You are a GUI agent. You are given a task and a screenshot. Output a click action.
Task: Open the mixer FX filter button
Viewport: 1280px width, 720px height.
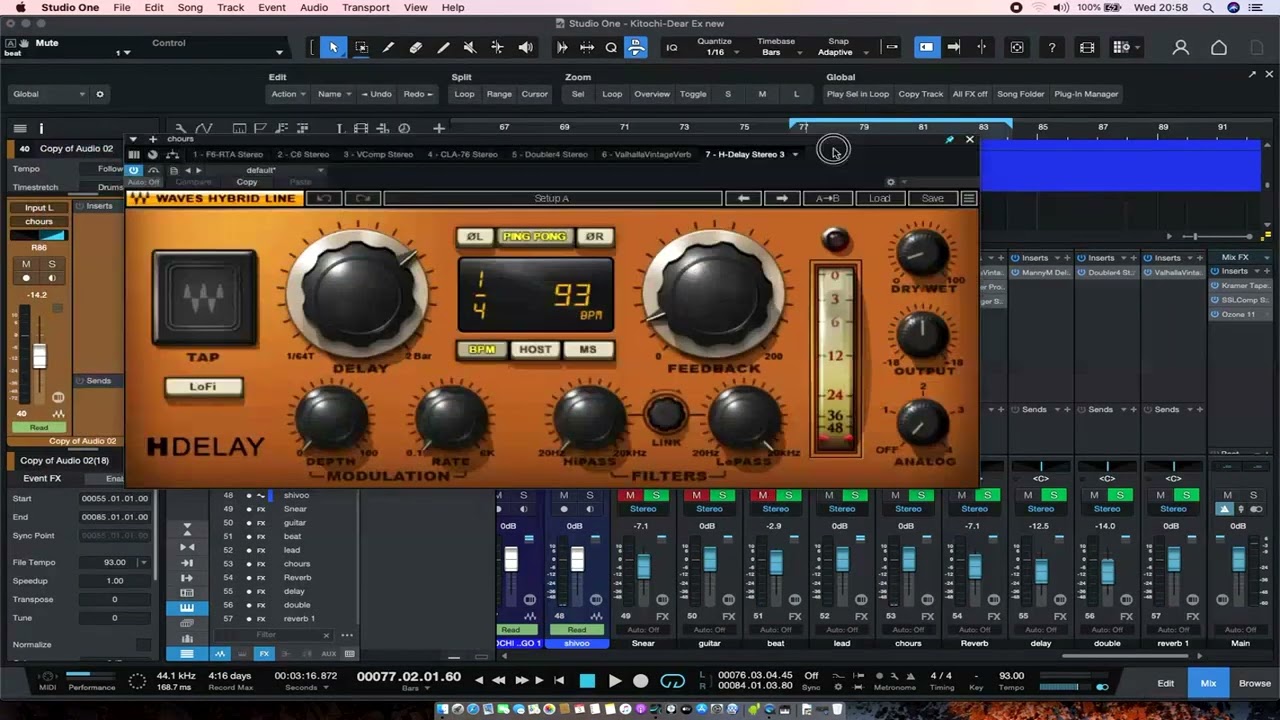coord(264,654)
